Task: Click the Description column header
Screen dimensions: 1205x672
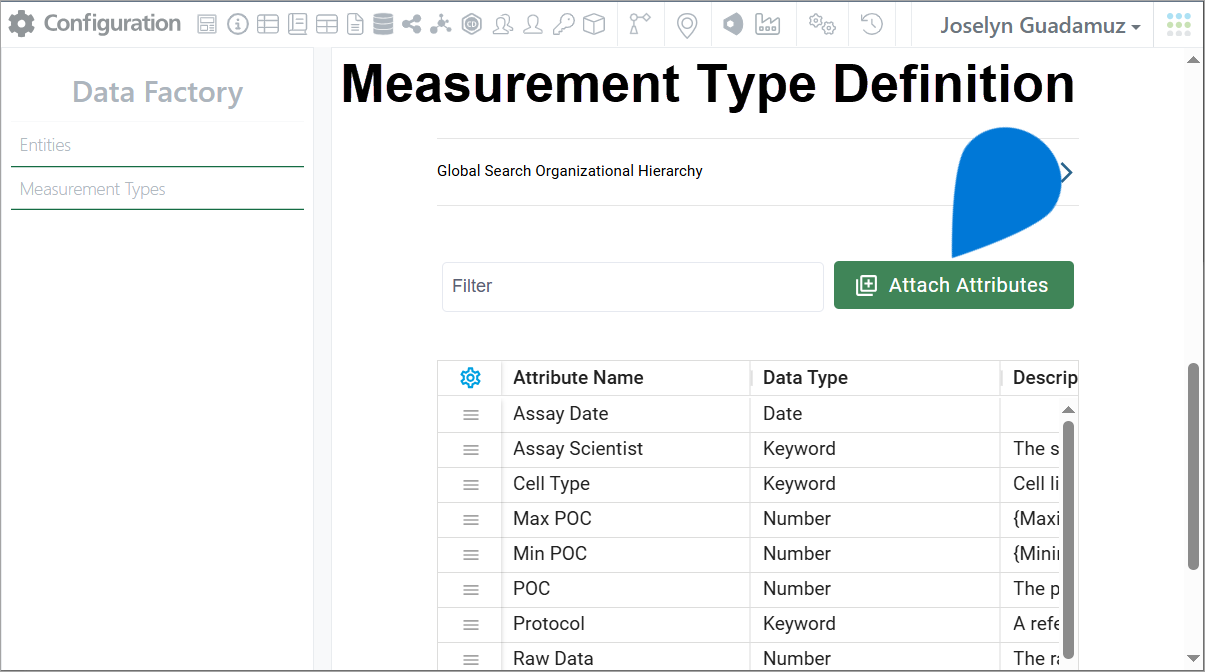Action: pos(1045,378)
